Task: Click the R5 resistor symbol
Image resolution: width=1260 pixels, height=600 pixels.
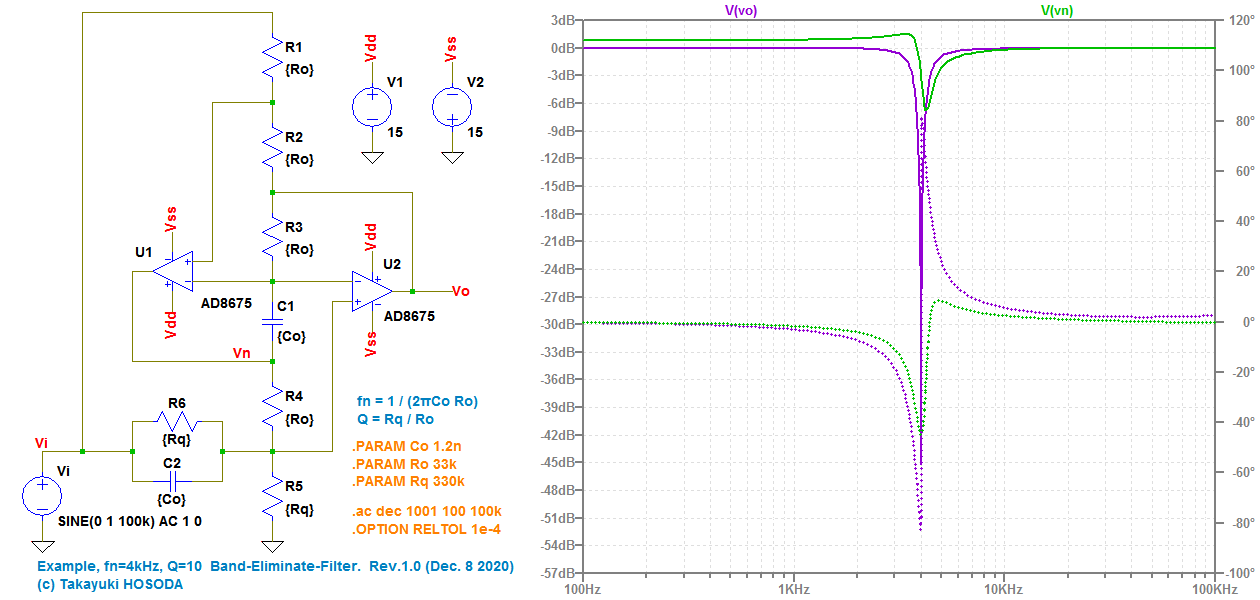Action: click(272, 497)
